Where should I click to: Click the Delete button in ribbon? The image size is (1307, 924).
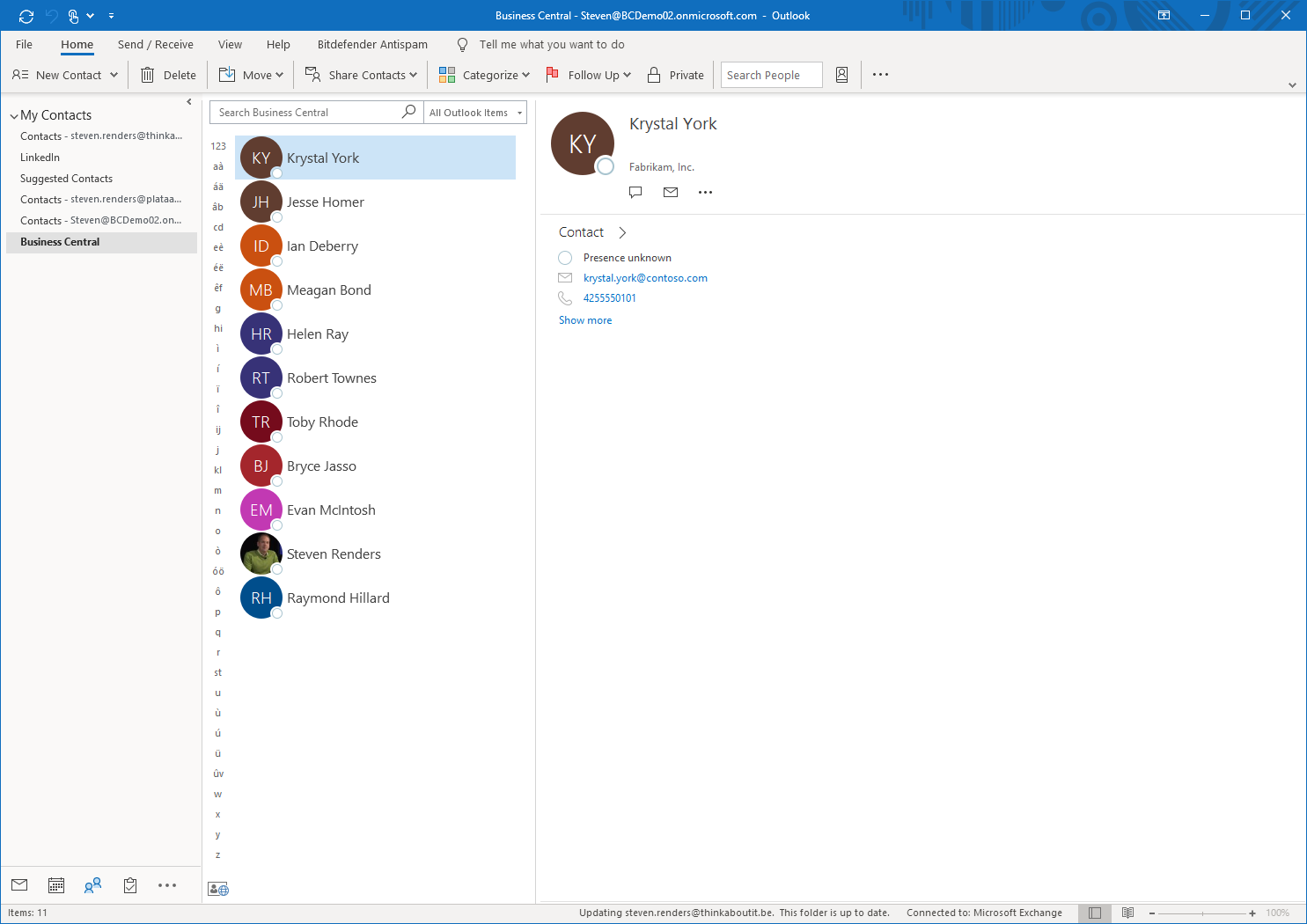168,75
